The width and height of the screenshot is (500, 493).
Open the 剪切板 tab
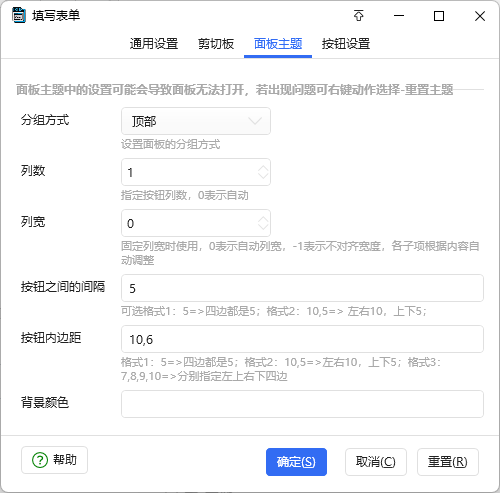[x=216, y=44]
